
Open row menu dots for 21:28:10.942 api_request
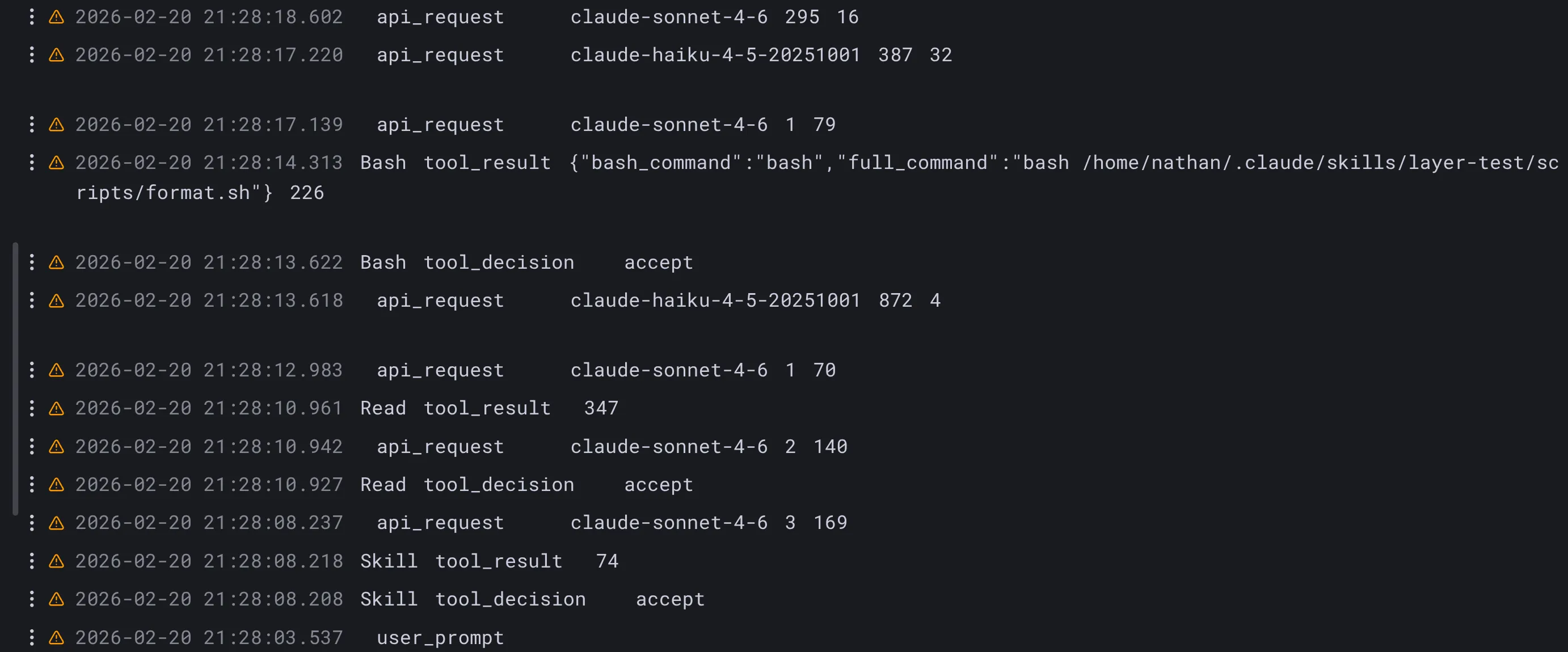pos(32,446)
